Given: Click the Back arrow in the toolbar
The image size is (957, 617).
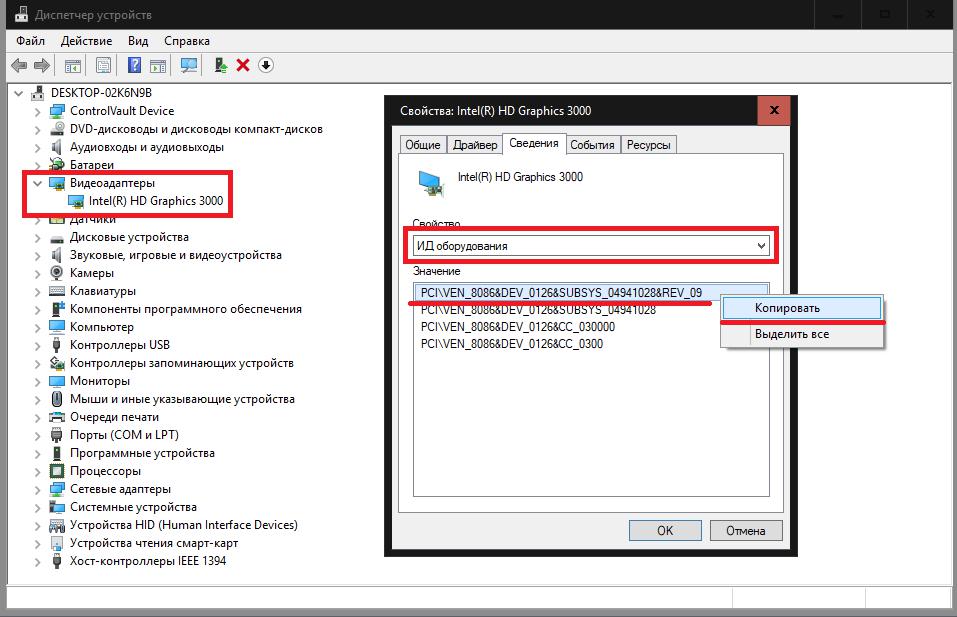Looking at the screenshot, I should 20,65.
